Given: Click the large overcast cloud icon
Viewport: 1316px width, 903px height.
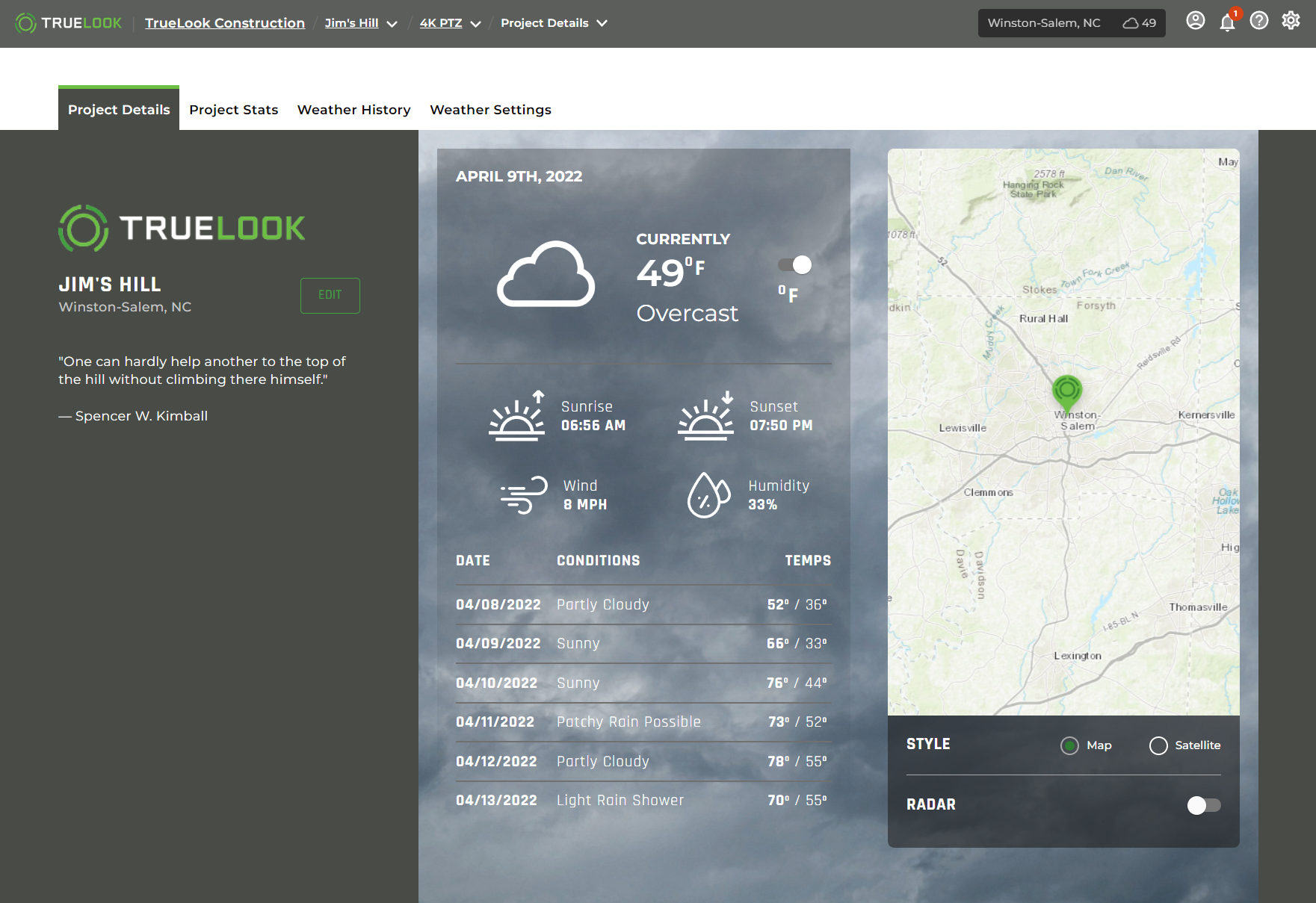Looking at the screenshot, I should tap(546, 274).
